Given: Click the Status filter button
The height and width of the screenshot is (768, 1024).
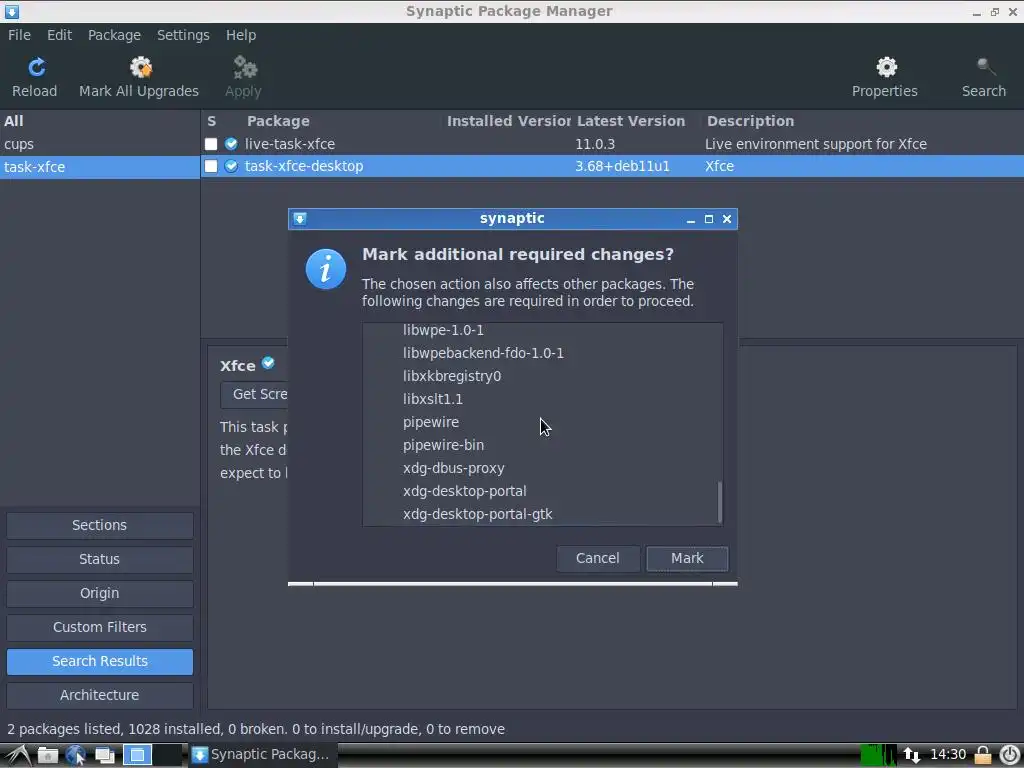Looking at the screenshot, I should [99, 559].
